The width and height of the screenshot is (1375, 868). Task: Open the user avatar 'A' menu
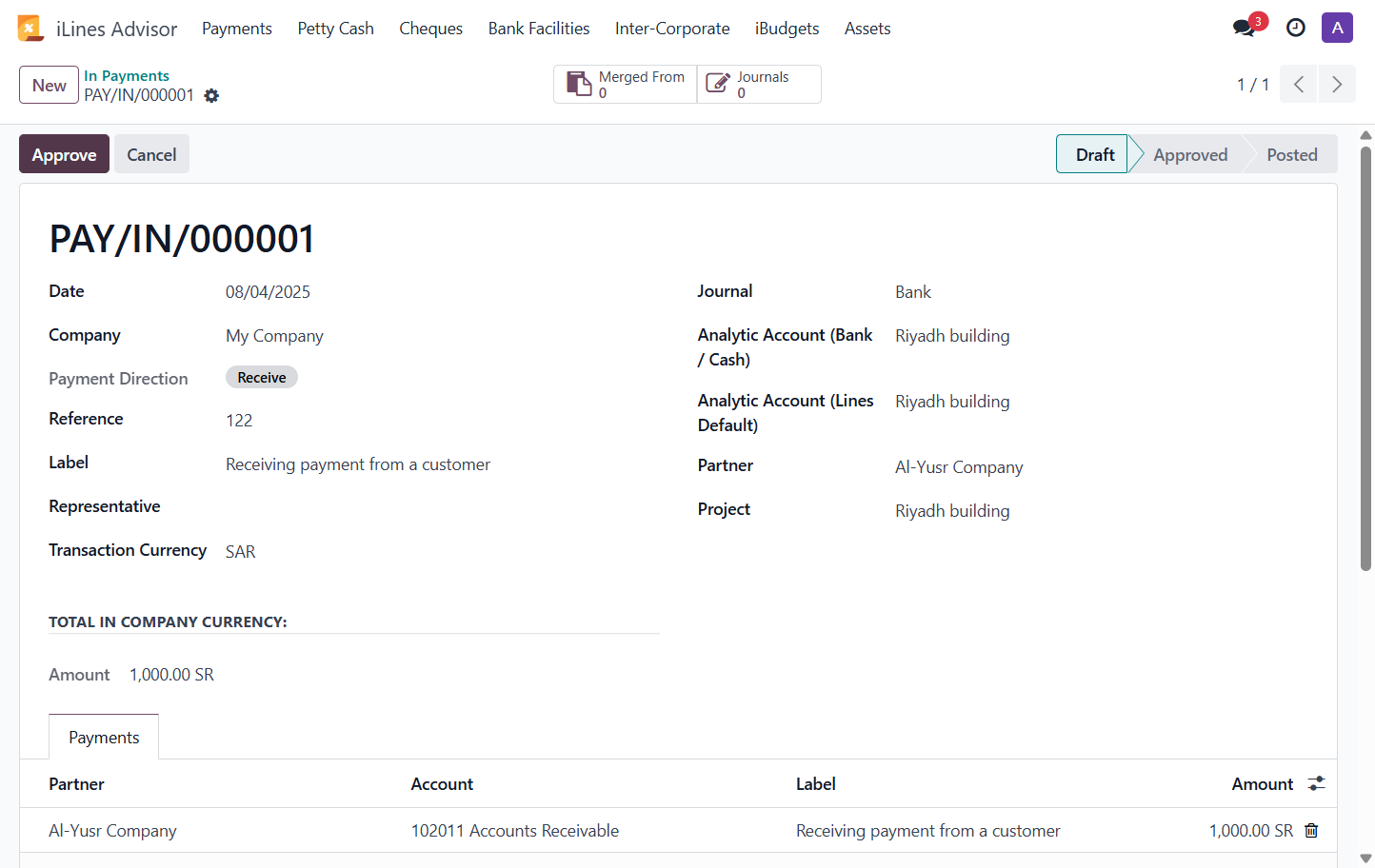click(x=1337, y=28)
